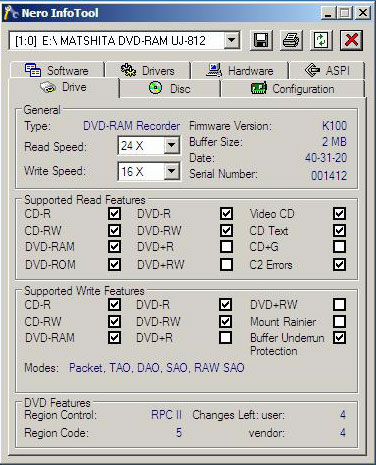The image size is (376, 465).
Task: Enable DVD+RW write feature checkbox
Action: click(x=339, y=304)
